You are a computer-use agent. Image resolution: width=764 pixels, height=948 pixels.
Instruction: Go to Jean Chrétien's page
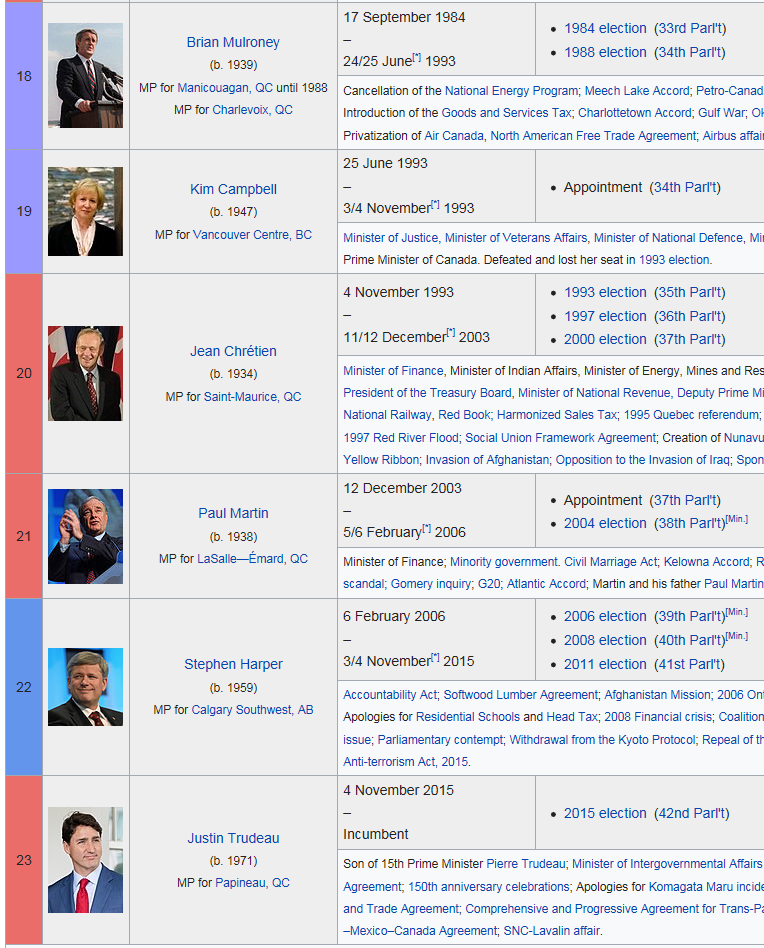coord(233,351)
